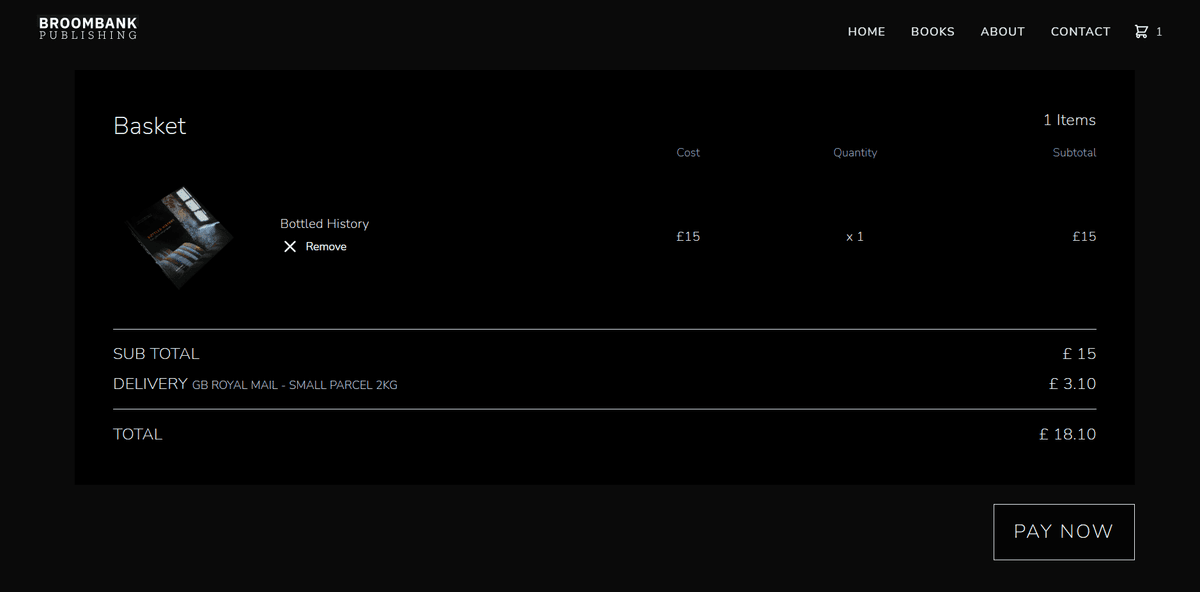The image size is (1200, 592).
Task: Click the Royal Mail Small Parcel delivery text
Action: click(294, 385)
